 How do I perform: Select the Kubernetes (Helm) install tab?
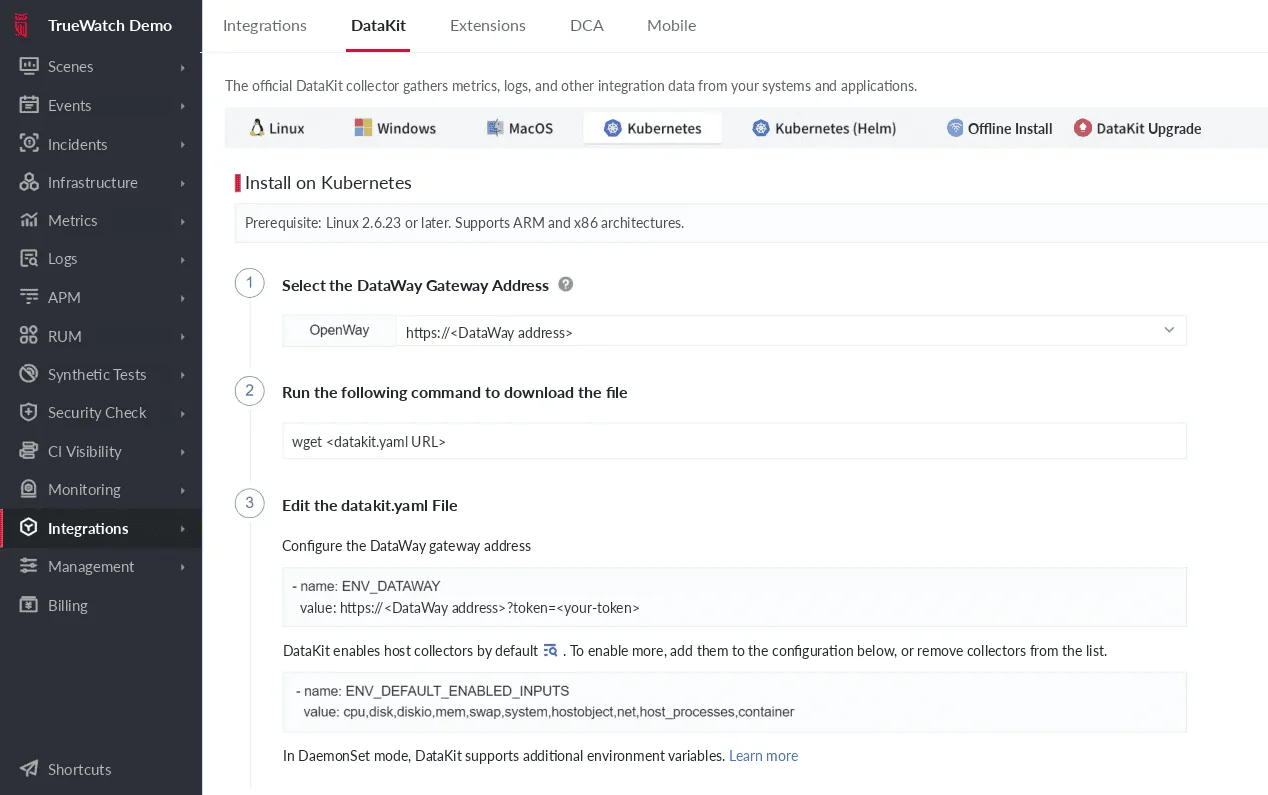824,128
